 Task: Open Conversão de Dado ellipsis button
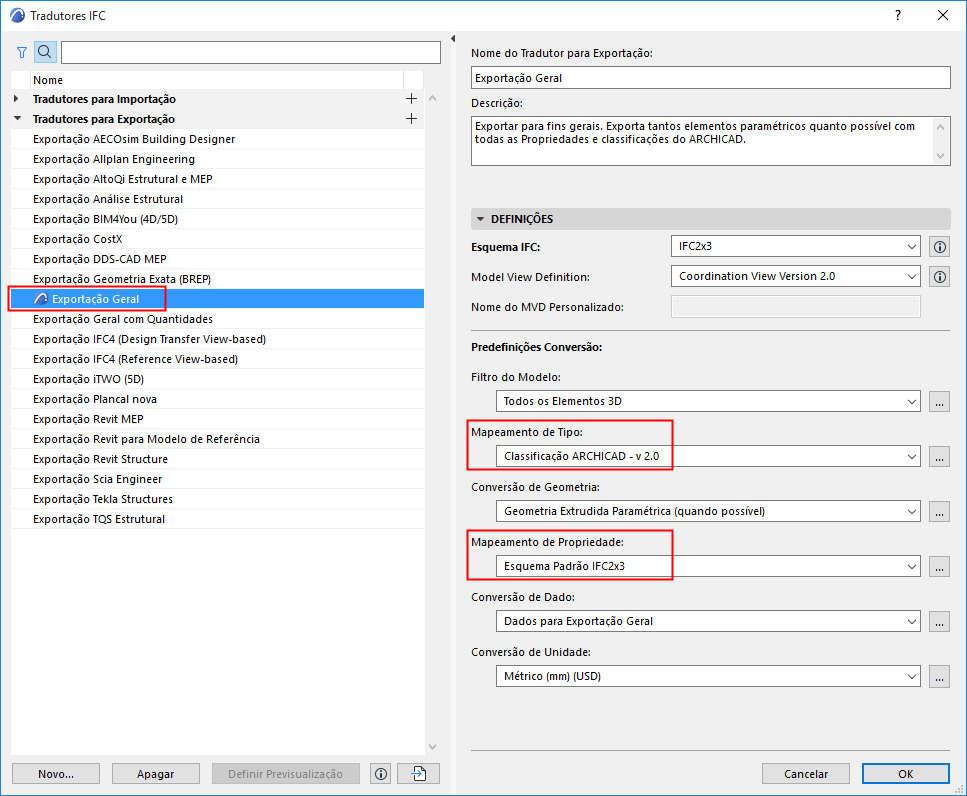tap(939, 621)
